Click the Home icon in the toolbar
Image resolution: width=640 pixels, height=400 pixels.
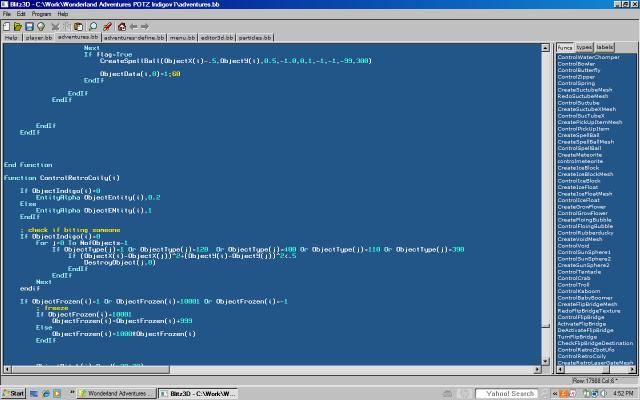pyautogui.click(x=121, y=27)
